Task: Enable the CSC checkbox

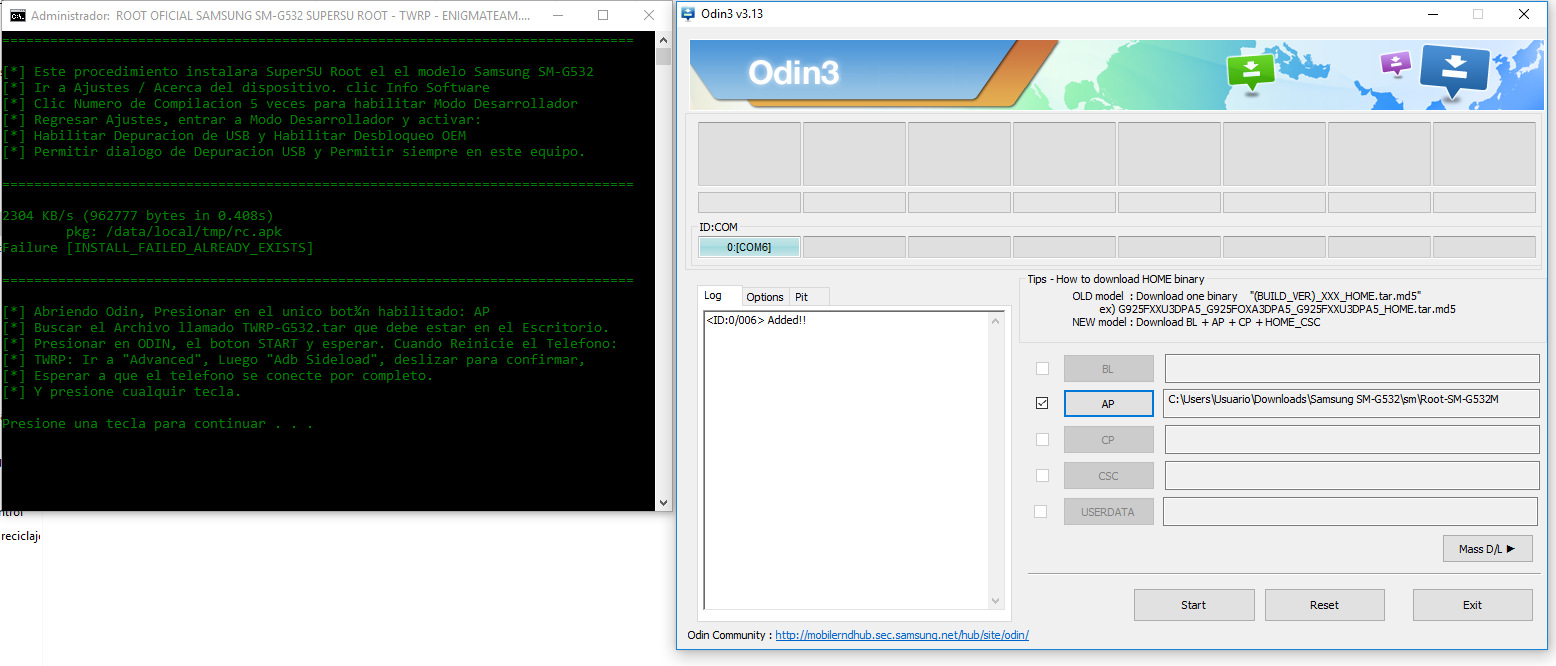Action: (1042, 475)
